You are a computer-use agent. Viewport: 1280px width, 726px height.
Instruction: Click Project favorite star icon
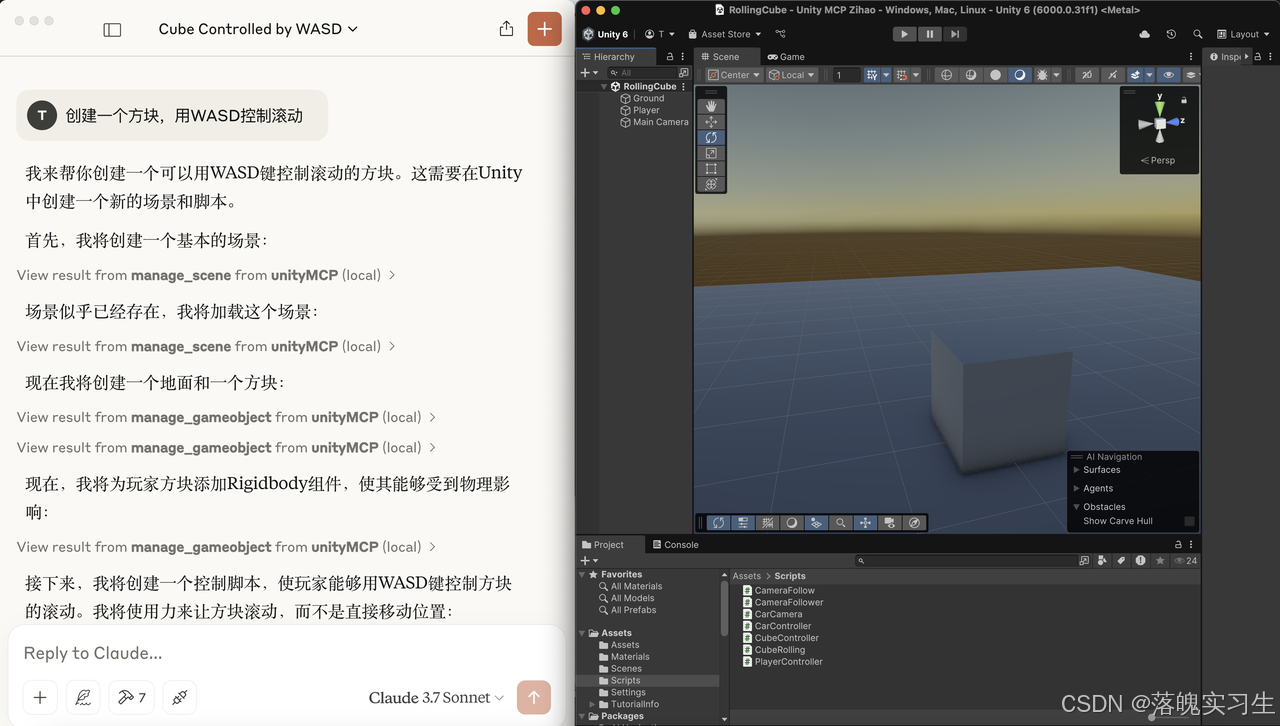click(1160, 561)
